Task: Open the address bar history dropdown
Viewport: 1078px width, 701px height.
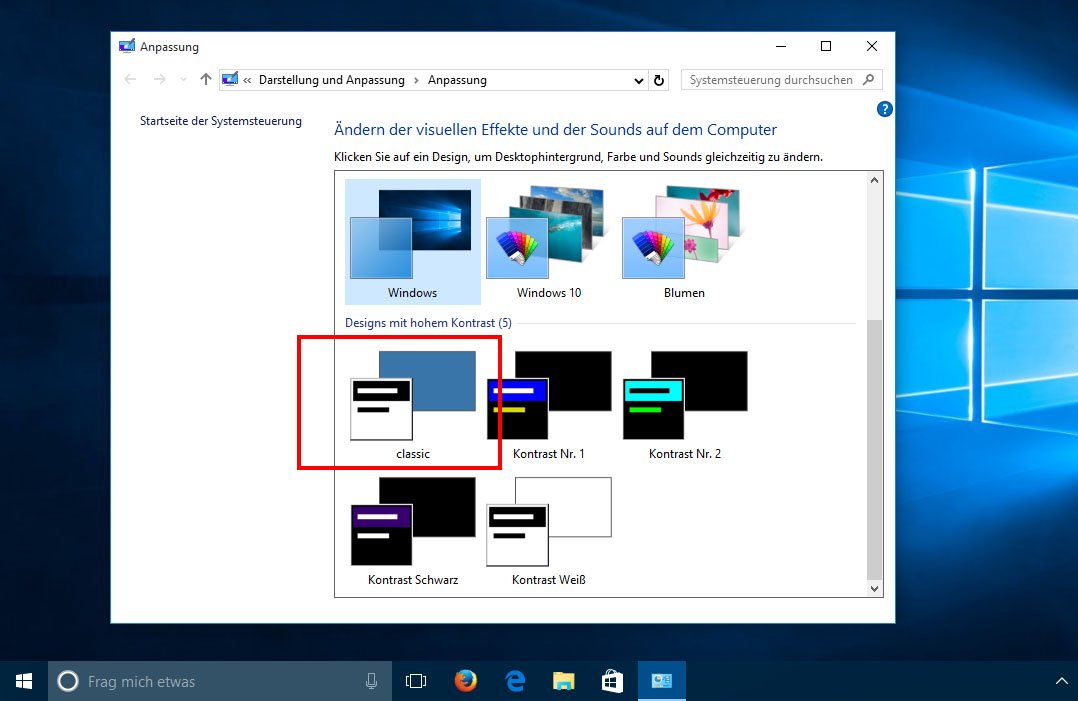Action: coord(638,79)
